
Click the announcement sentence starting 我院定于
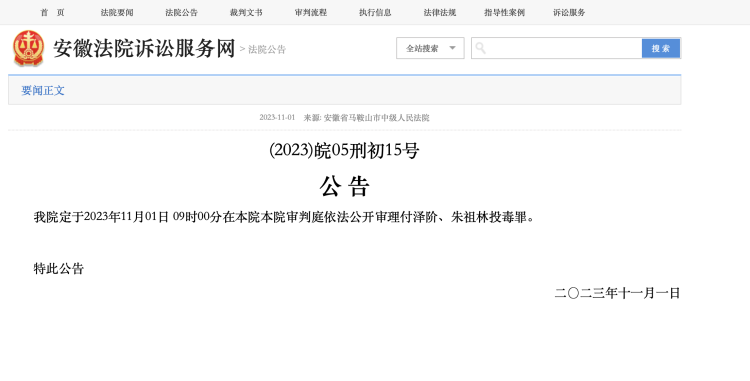point(284,217)
